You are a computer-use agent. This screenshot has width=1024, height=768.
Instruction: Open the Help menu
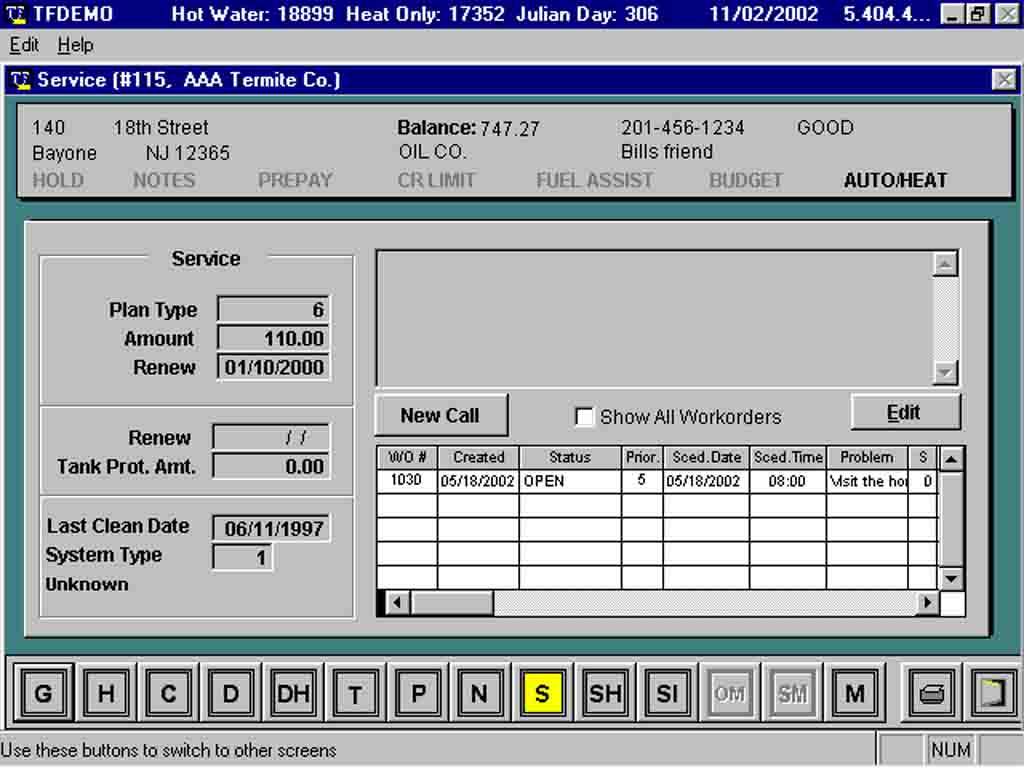coord(76,45)
